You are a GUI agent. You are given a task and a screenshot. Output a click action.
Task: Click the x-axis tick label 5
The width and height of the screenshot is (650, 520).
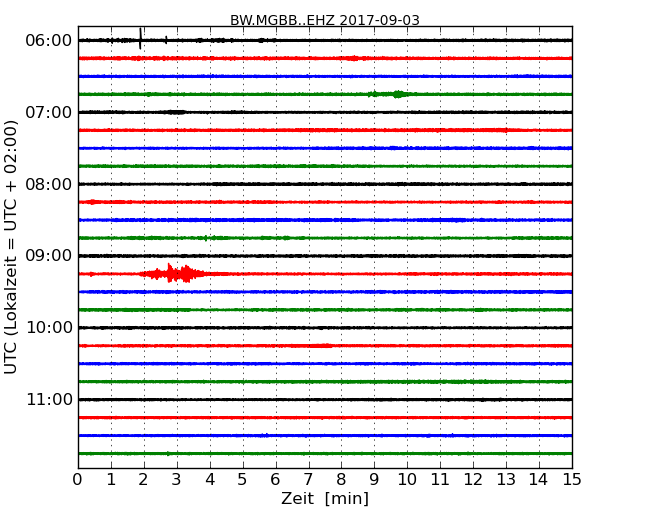tap(243, 480)
